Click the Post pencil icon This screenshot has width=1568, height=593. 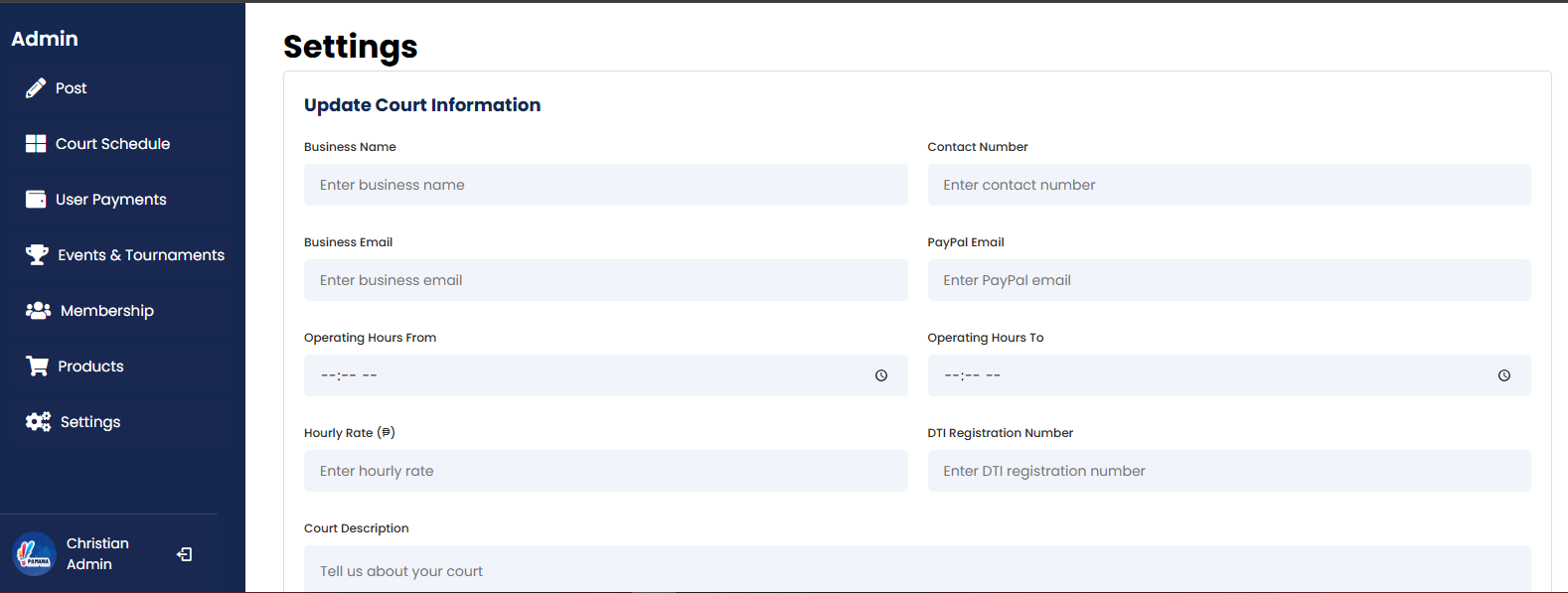click(36, 88)
